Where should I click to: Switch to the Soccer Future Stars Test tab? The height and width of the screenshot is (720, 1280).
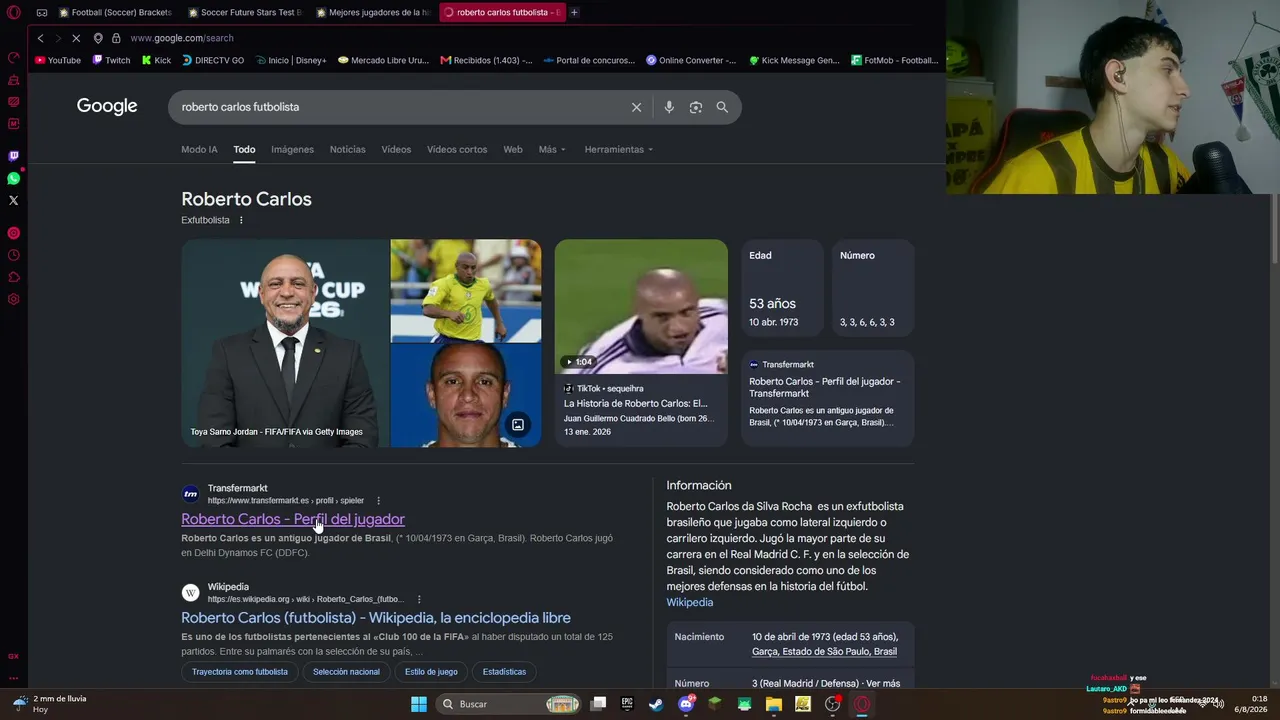point(245,13)
